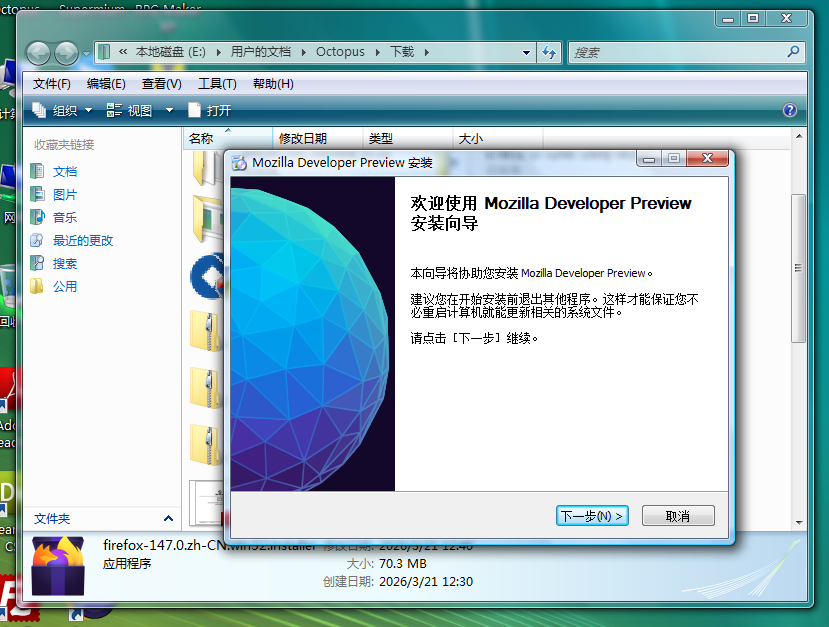Click the explorer back arrow button
Viewport: 829px width, 627px height.
coord(39,53)
